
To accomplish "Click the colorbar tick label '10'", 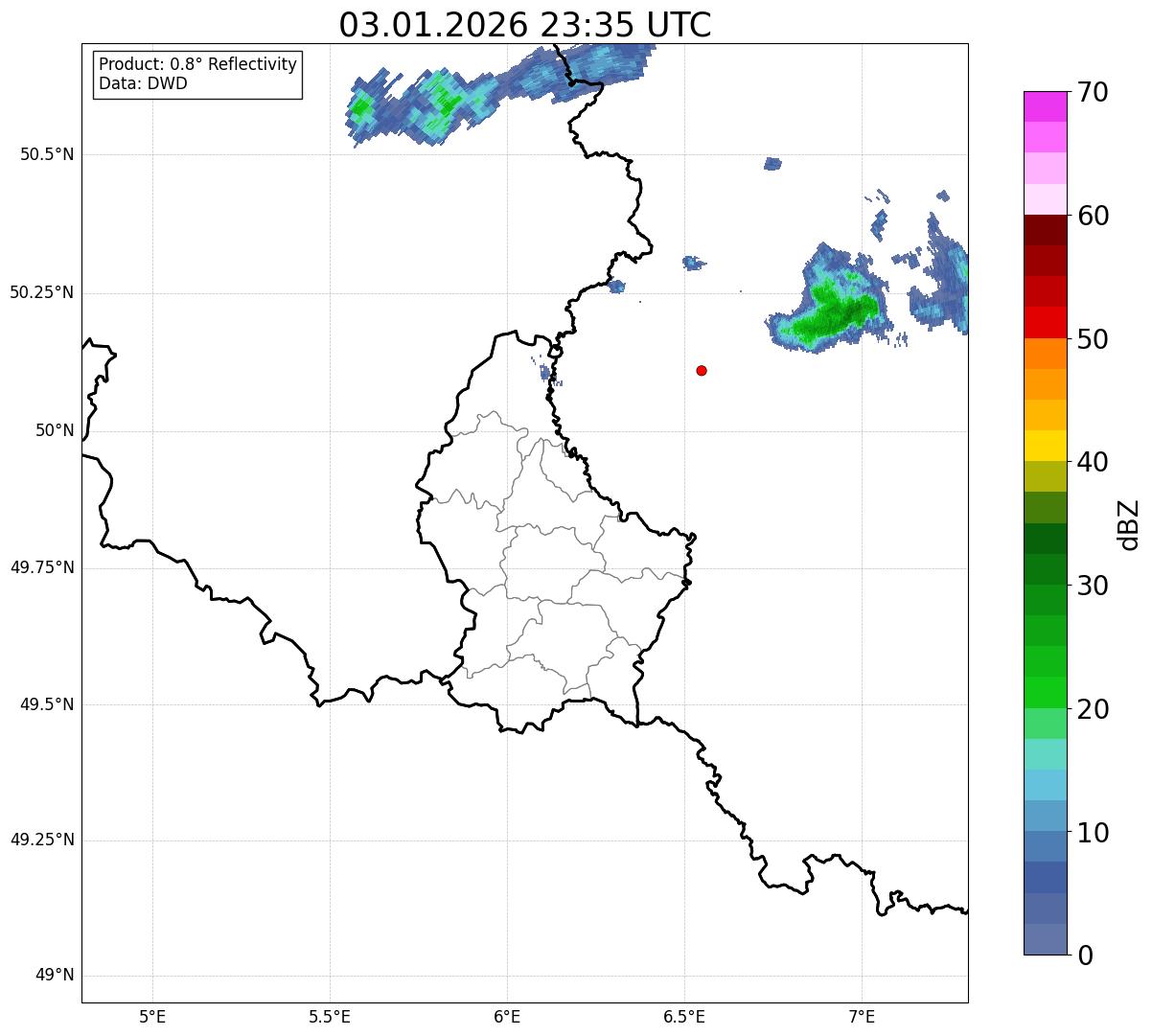I will 1093,833.
